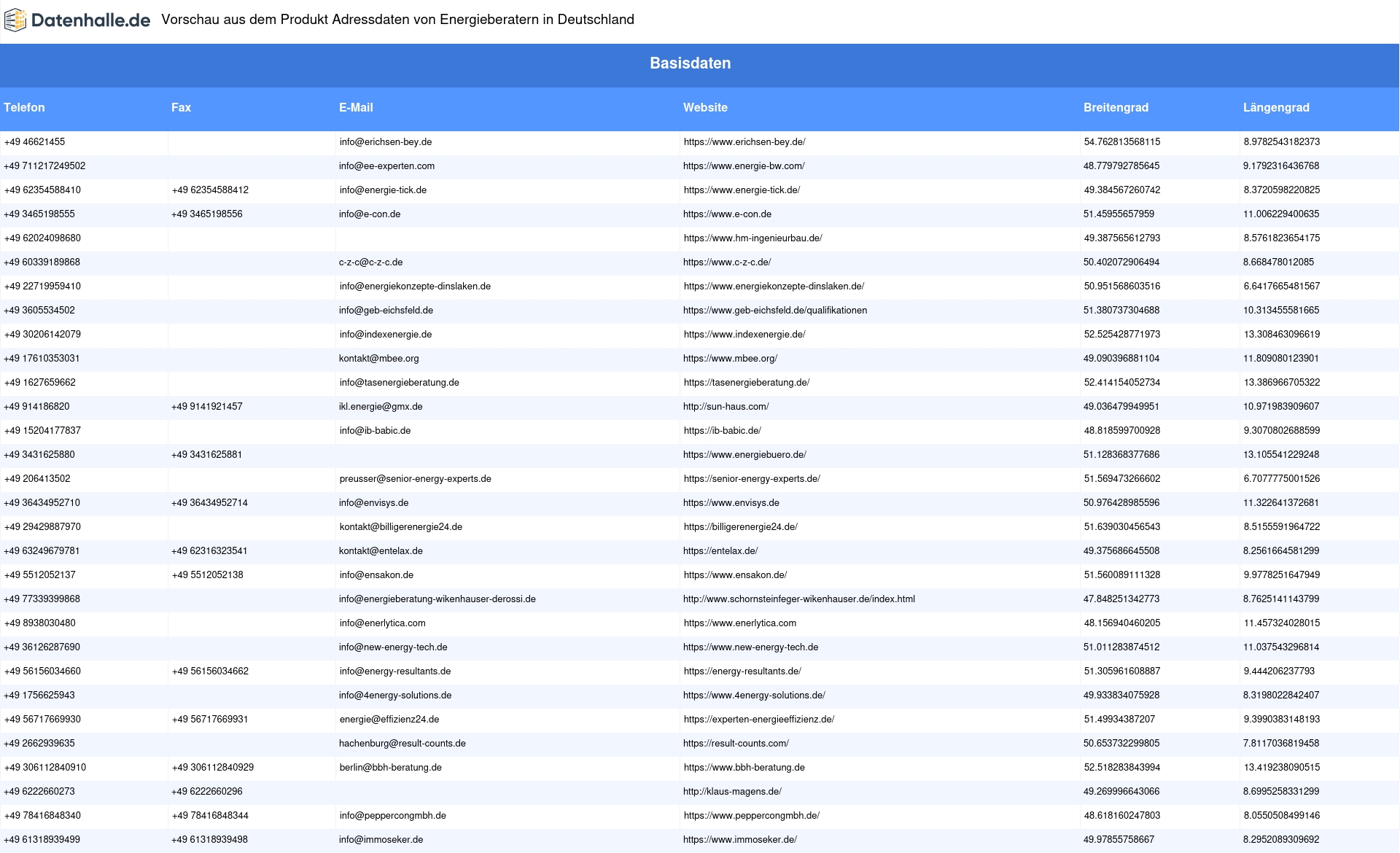Select website https://www.c-z-c.de/

[727, 262]
